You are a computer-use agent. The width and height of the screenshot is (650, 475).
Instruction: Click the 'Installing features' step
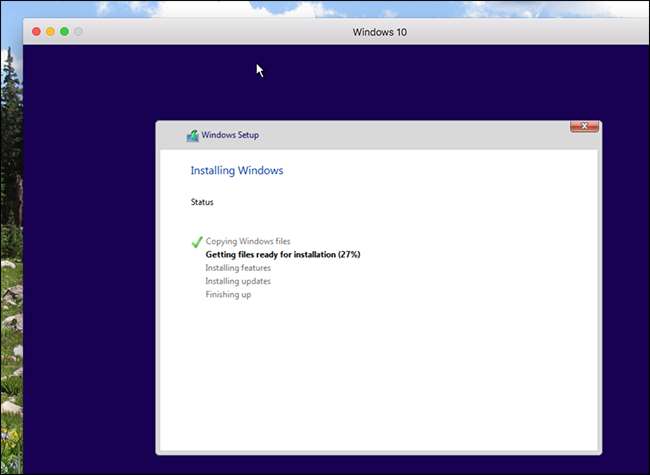pyautogui.click(x=238, y=268)
